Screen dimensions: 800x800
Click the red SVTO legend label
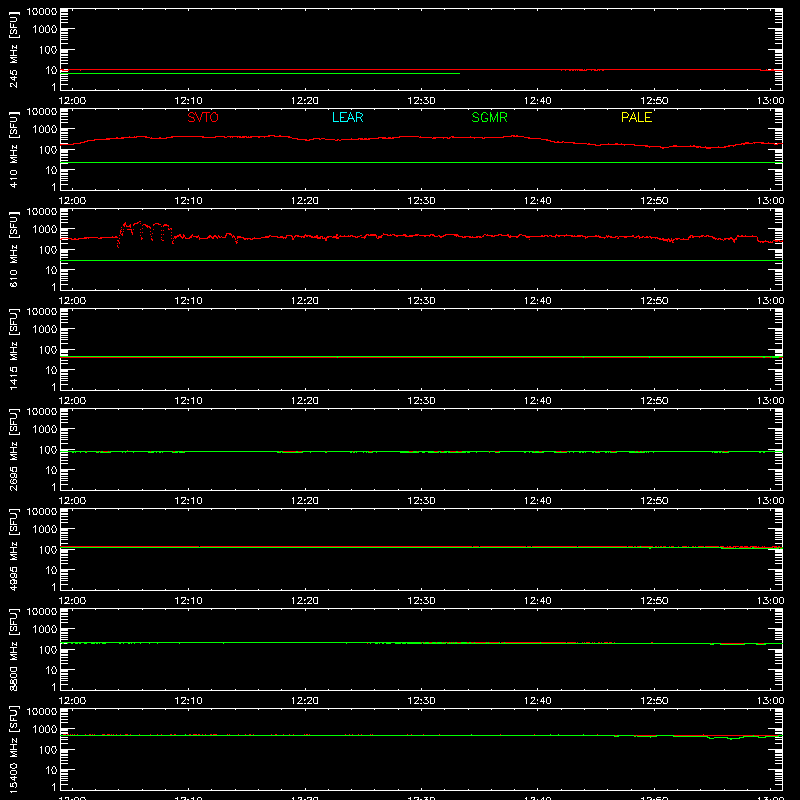[x=203, y=117]
